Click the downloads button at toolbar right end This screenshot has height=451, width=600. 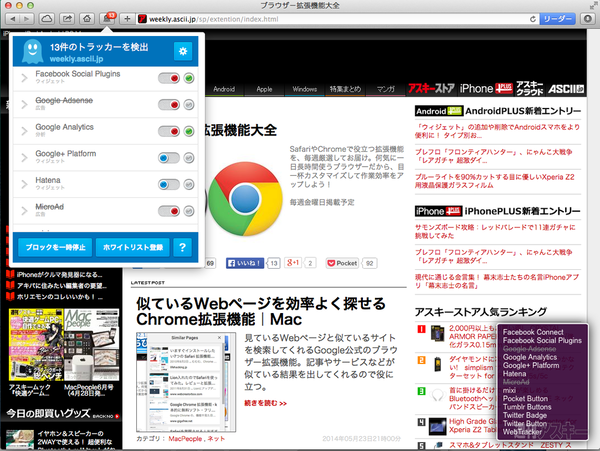point(588,19)
